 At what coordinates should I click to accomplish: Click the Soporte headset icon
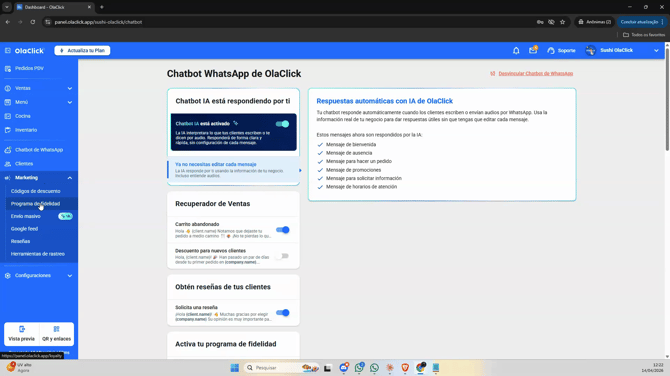[x=551, y=50]
